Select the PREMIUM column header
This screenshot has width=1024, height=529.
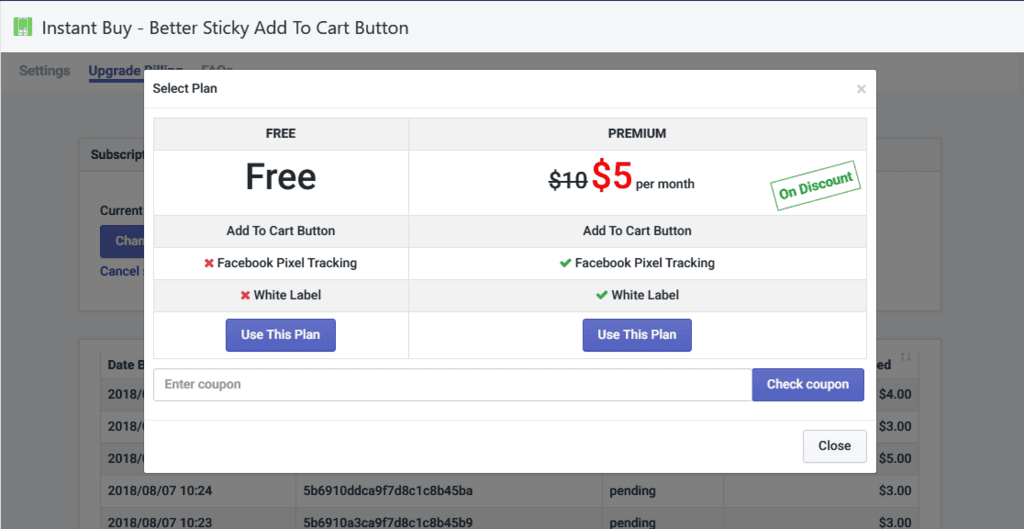click(637, 134)
